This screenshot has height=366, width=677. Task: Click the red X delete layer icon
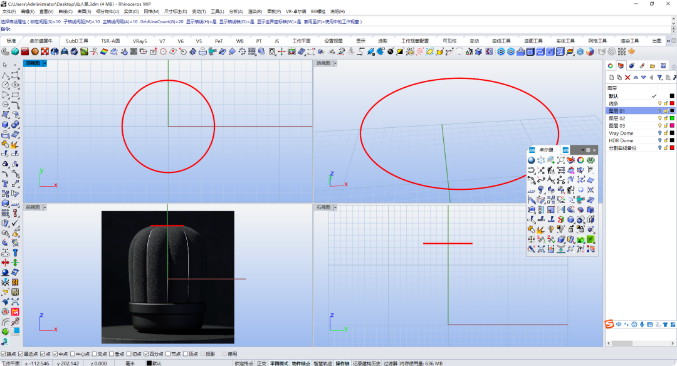coord(627,78)
